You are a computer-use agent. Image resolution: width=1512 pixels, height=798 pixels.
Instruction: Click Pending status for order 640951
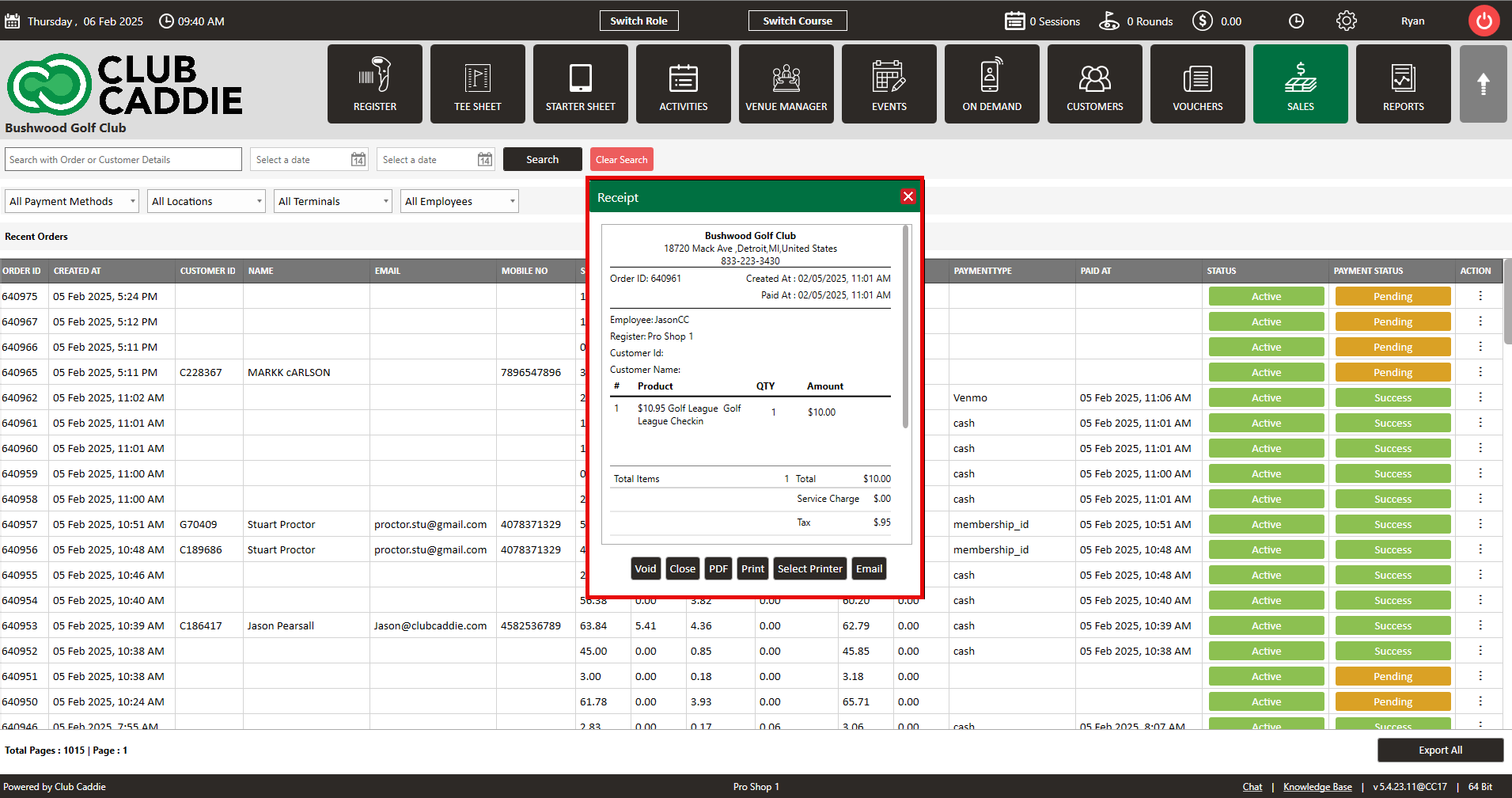pos(1393,676)
